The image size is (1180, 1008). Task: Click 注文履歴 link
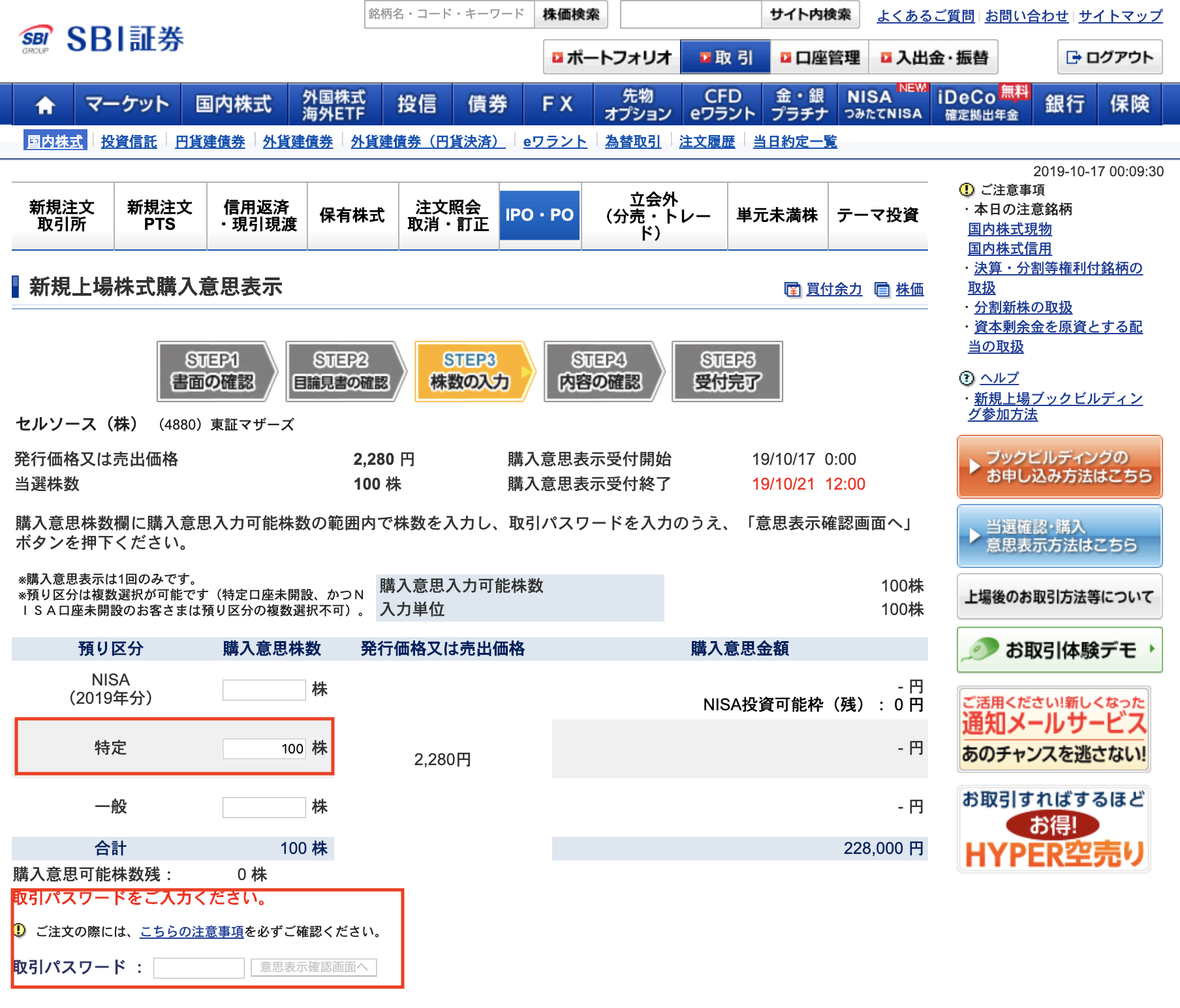click(707, 142)
